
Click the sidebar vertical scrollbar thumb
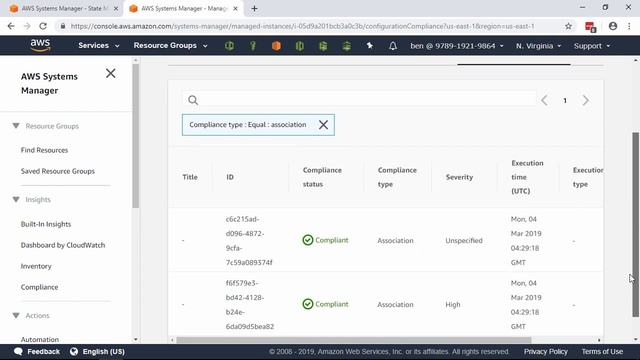(x=136, y=136)
